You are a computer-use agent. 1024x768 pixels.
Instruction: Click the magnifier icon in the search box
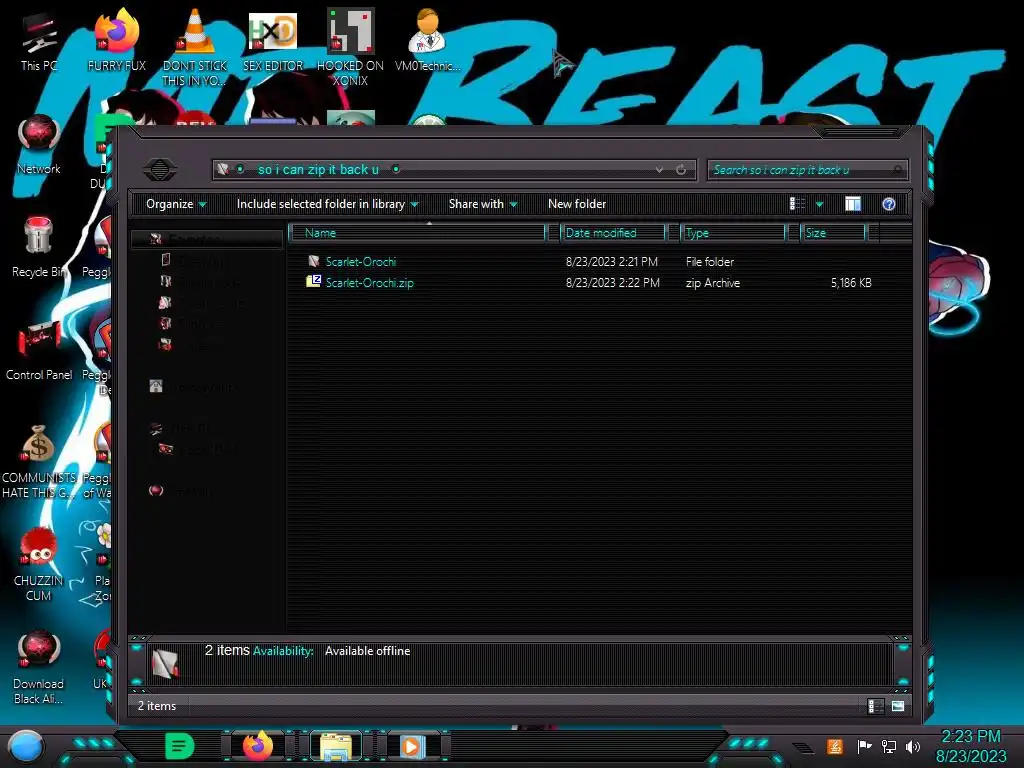[x=898, y=170]
